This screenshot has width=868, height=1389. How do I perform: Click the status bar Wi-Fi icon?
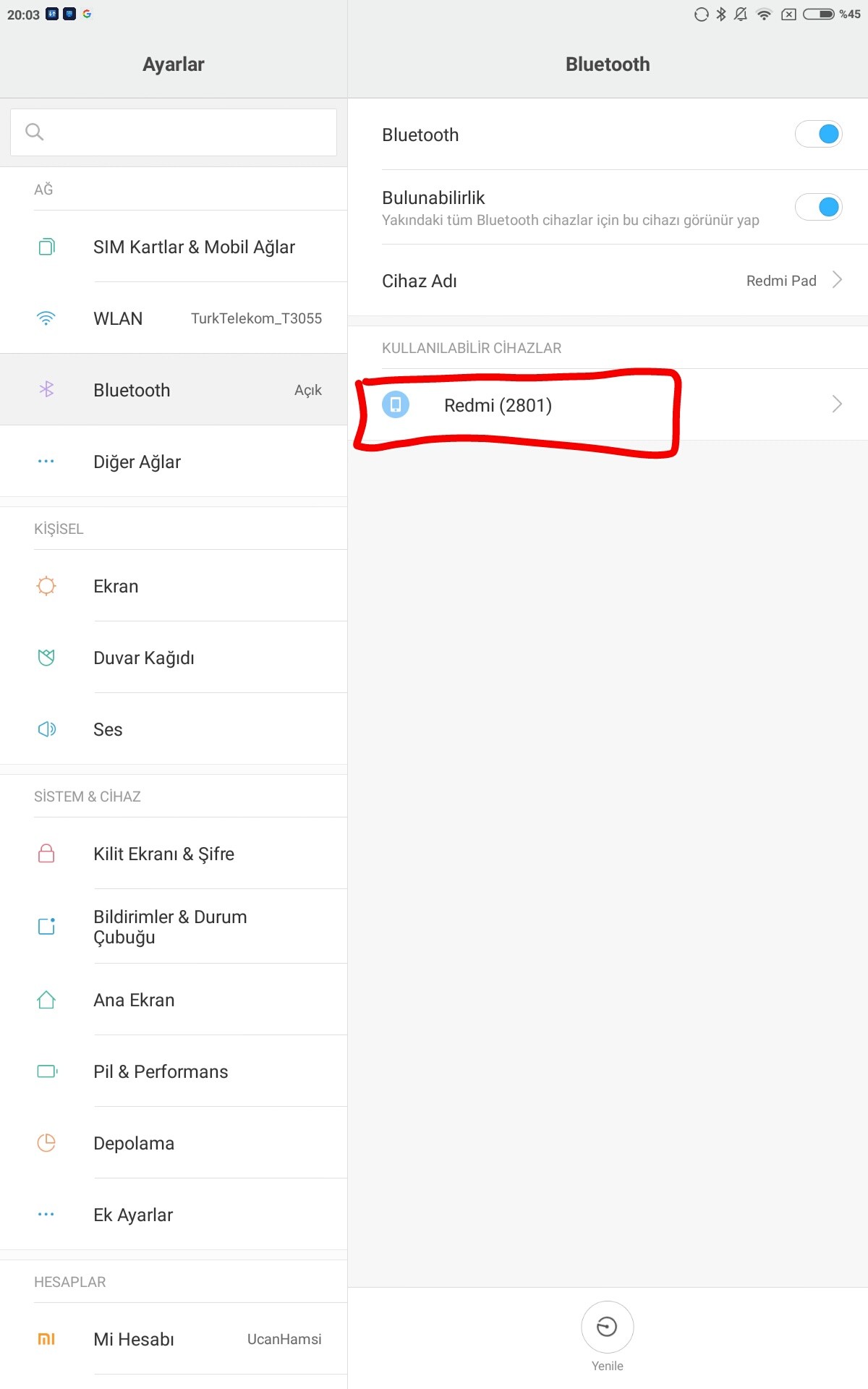click(764, 14)
